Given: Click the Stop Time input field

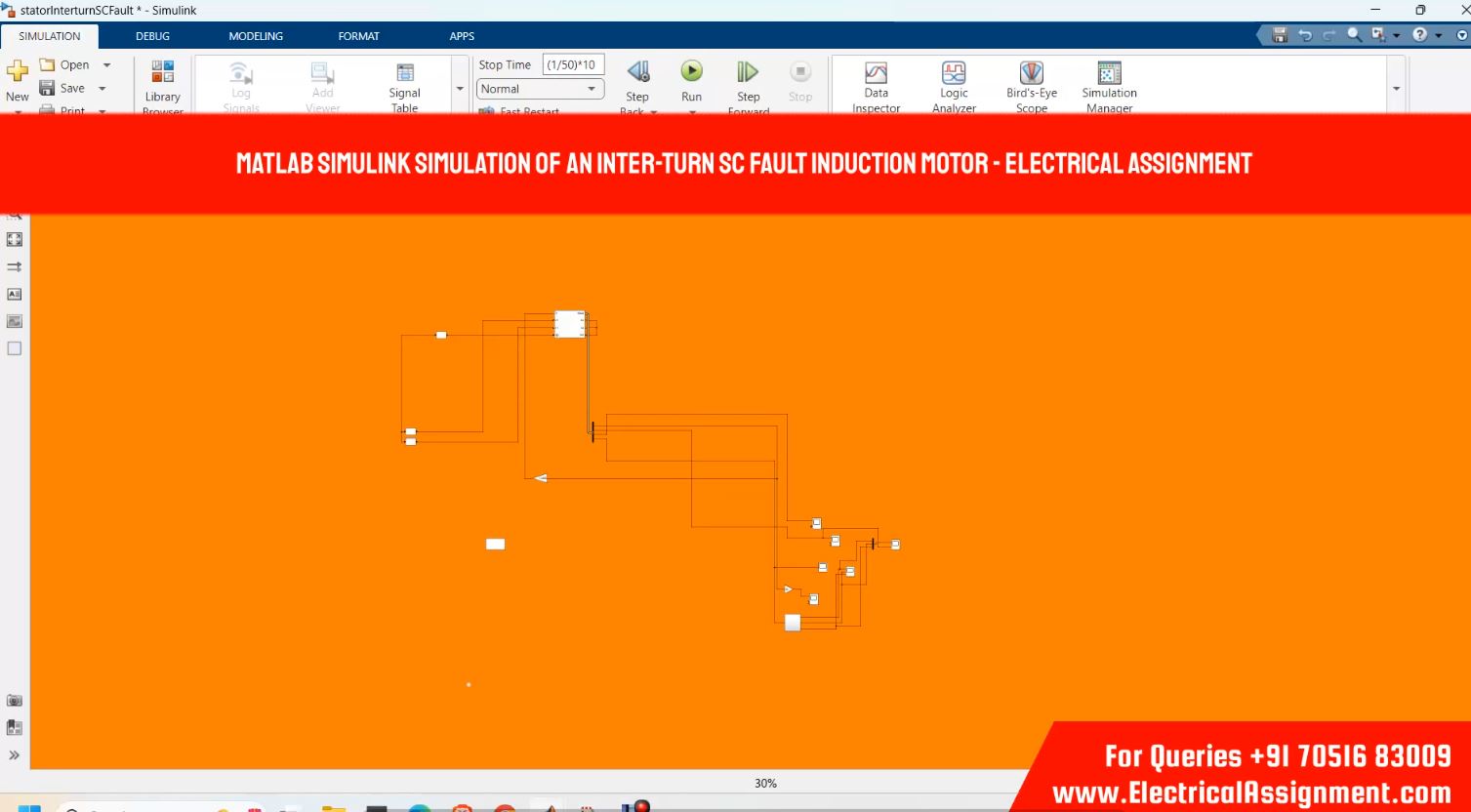Looking at the screenshot, I should coord(573,65).
